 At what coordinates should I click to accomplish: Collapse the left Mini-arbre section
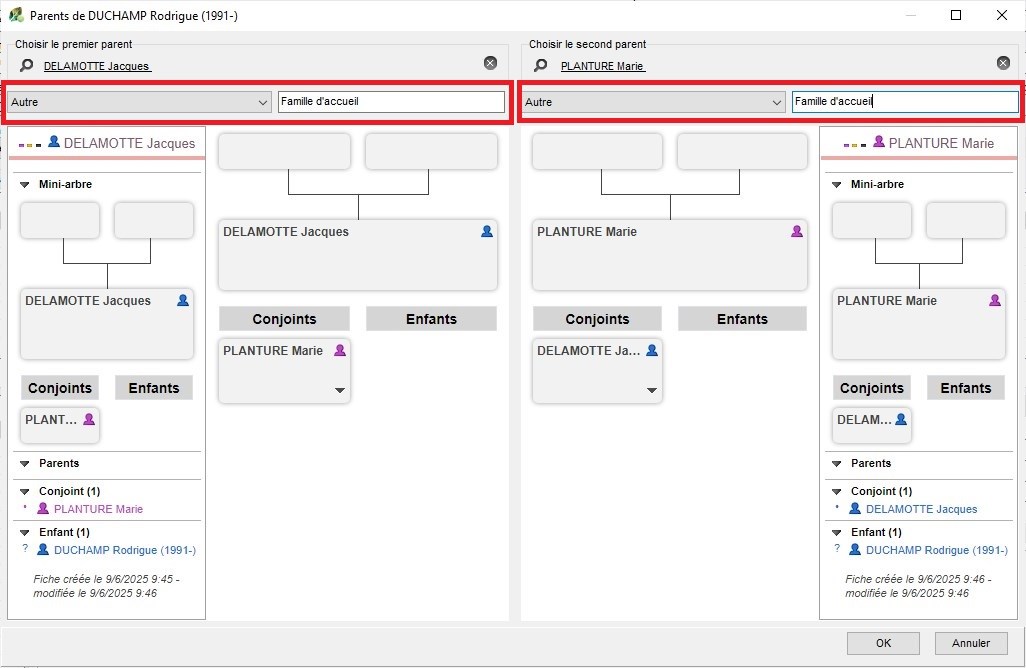[x=25, y=185]
